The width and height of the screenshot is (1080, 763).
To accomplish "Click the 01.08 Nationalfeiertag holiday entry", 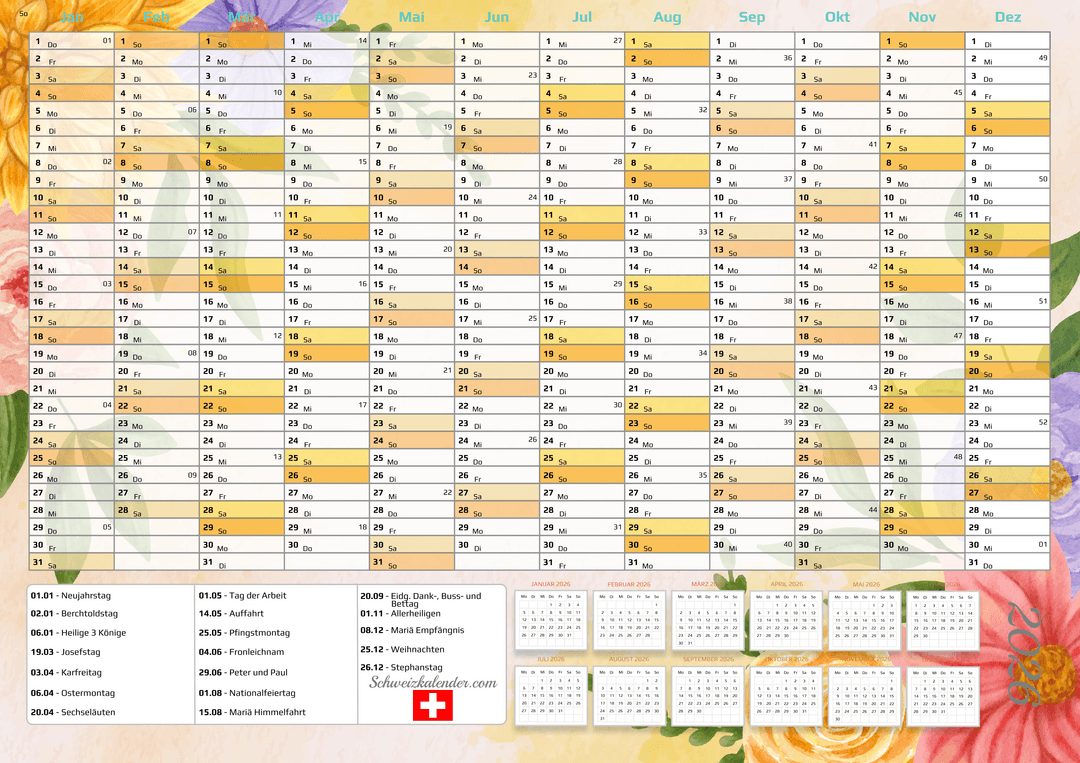I will 247,692.
